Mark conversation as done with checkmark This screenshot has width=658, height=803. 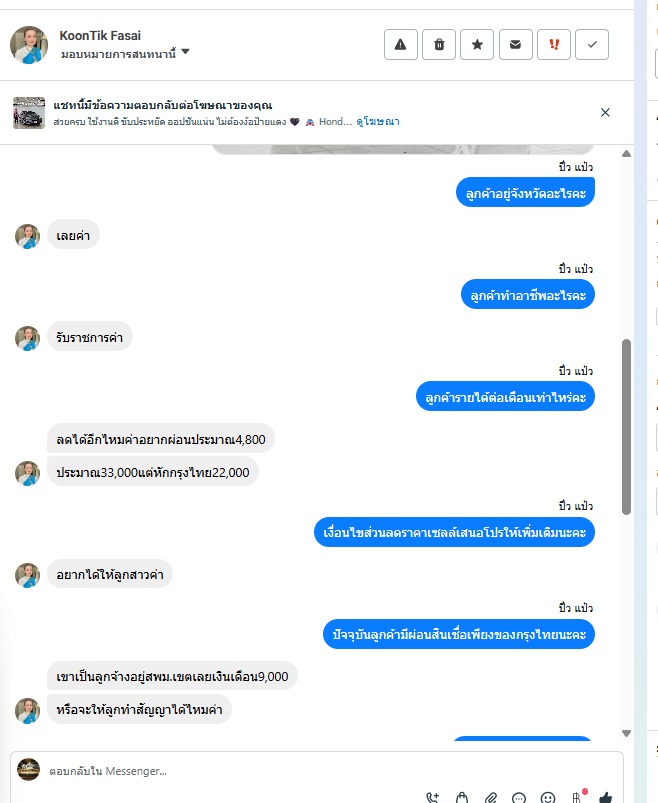click(x=592, y=45)
